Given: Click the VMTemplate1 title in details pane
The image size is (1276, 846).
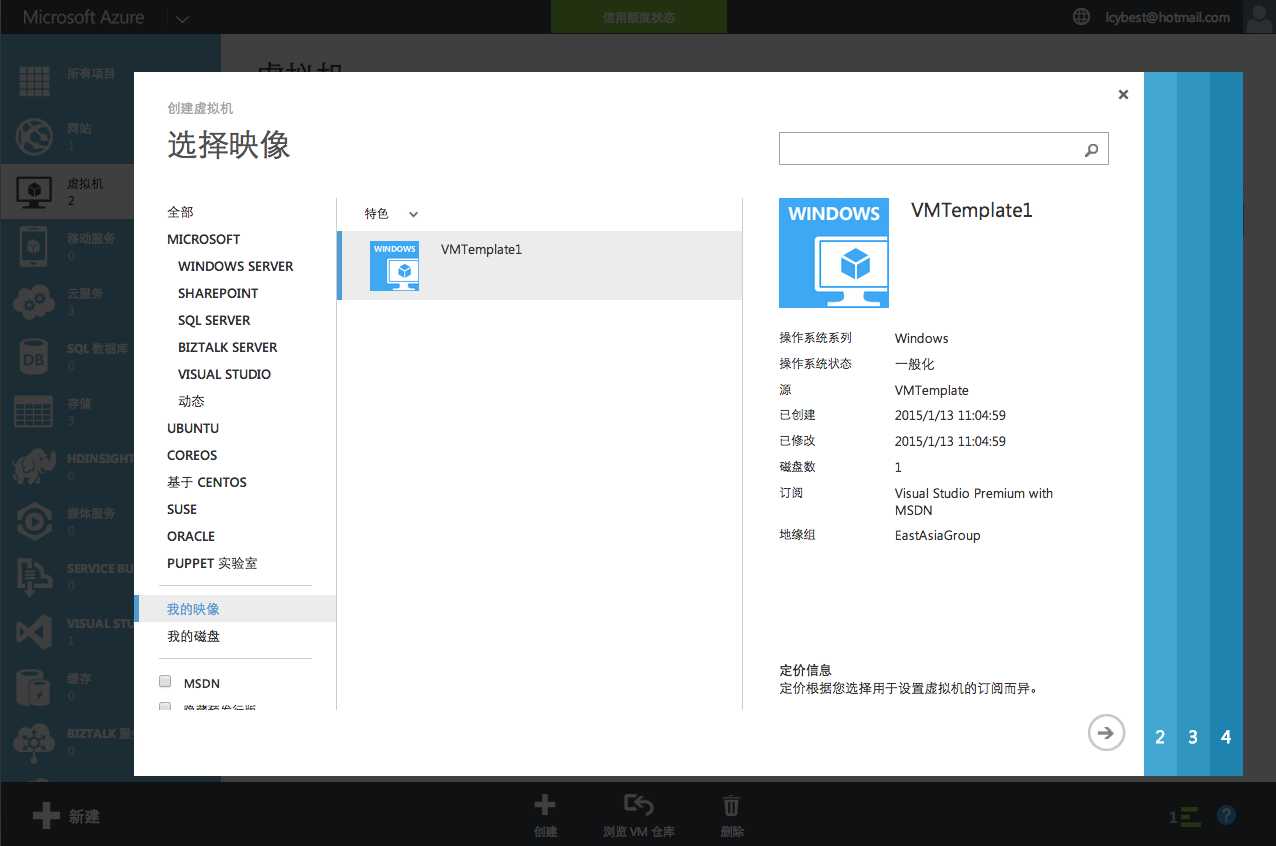Looking at the screenshot, I should 972,210.
